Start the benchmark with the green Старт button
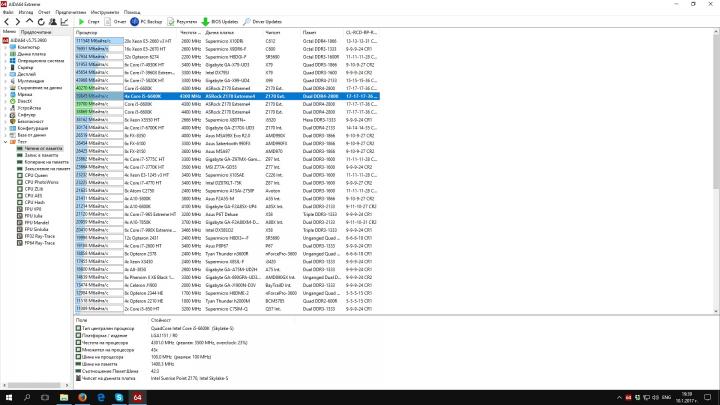The width and height of the screenshot is (720, 405). 89,22
